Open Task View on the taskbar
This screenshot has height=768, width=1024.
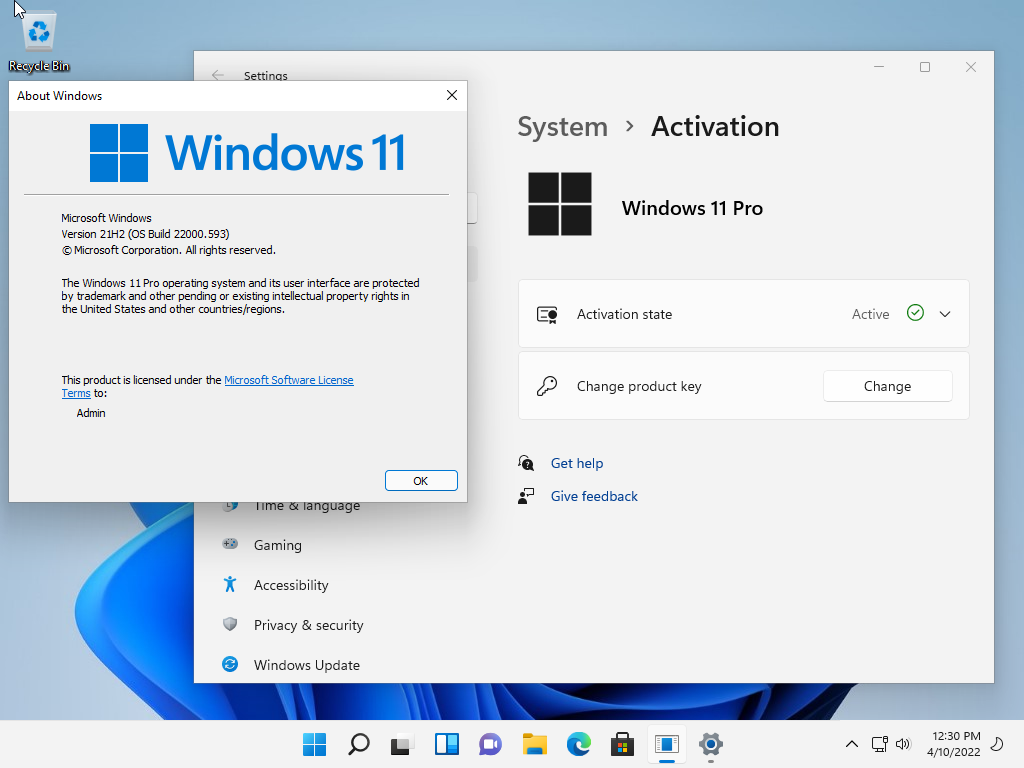tap(402, 744)
